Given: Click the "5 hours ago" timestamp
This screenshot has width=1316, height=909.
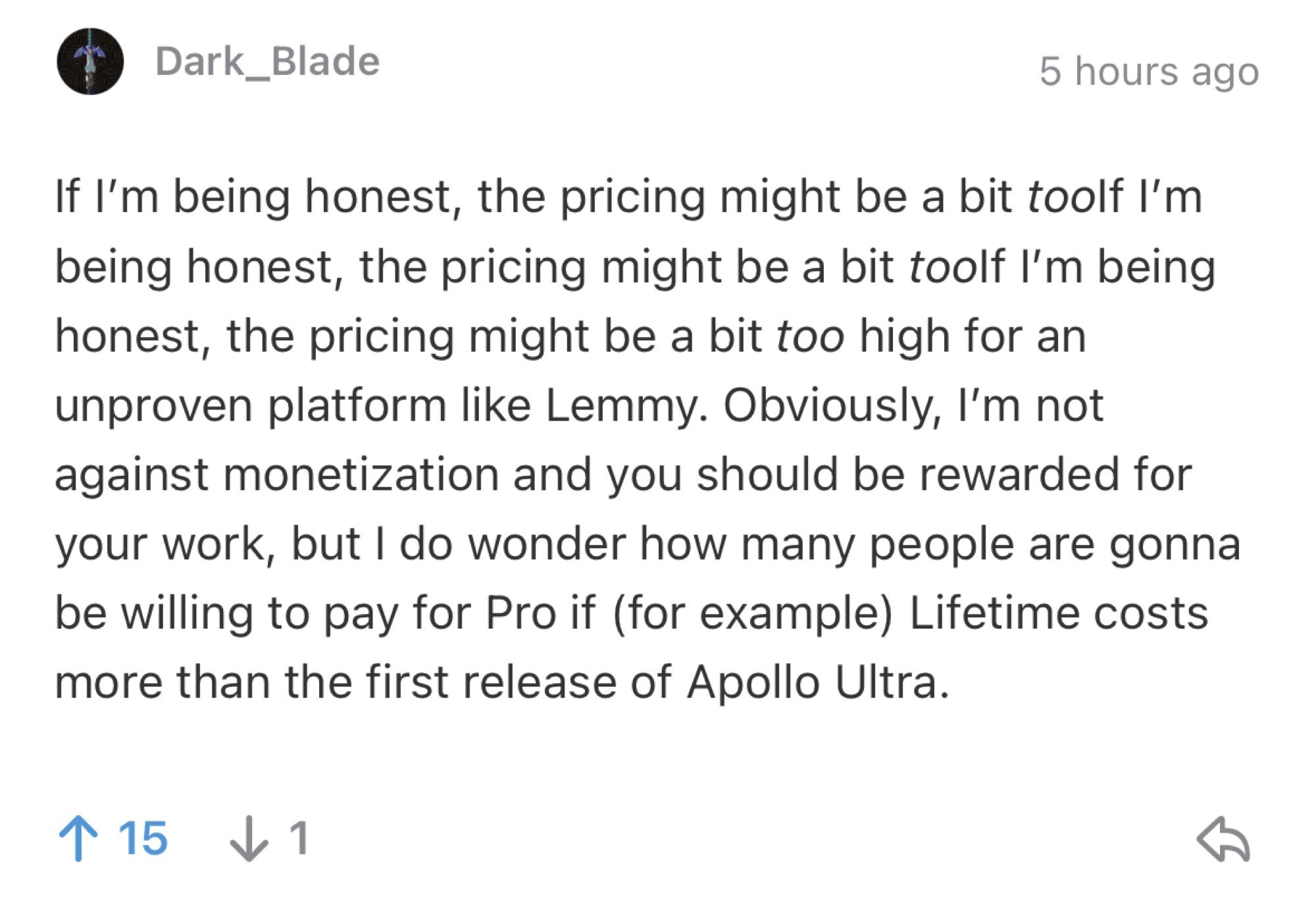Looking at the screenshot, I should coord(1149,71).
